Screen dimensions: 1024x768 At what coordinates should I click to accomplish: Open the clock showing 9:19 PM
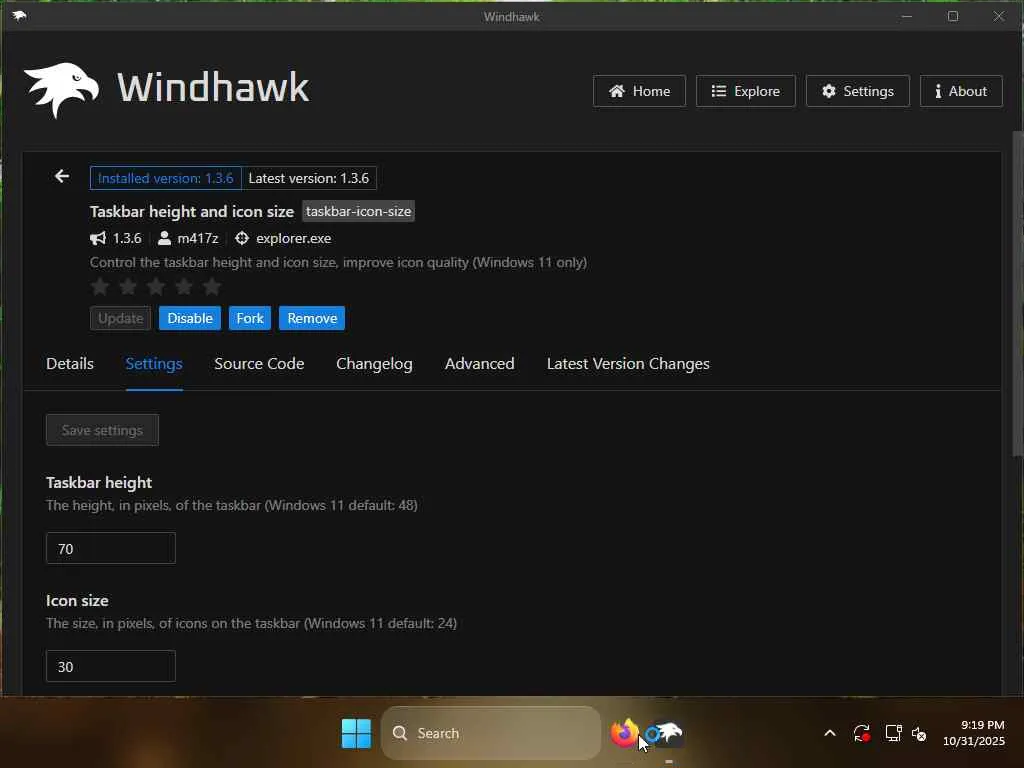pos(974,733)
